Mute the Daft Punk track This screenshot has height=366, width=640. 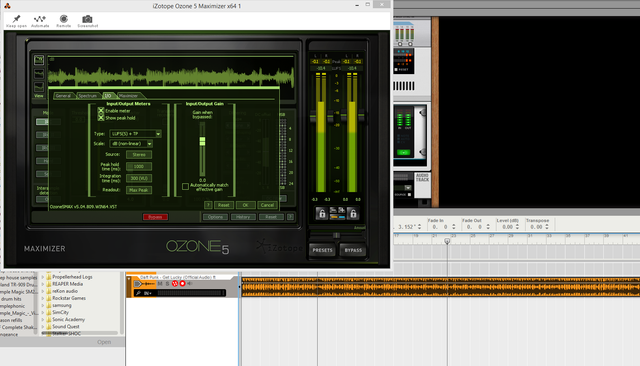160,284
